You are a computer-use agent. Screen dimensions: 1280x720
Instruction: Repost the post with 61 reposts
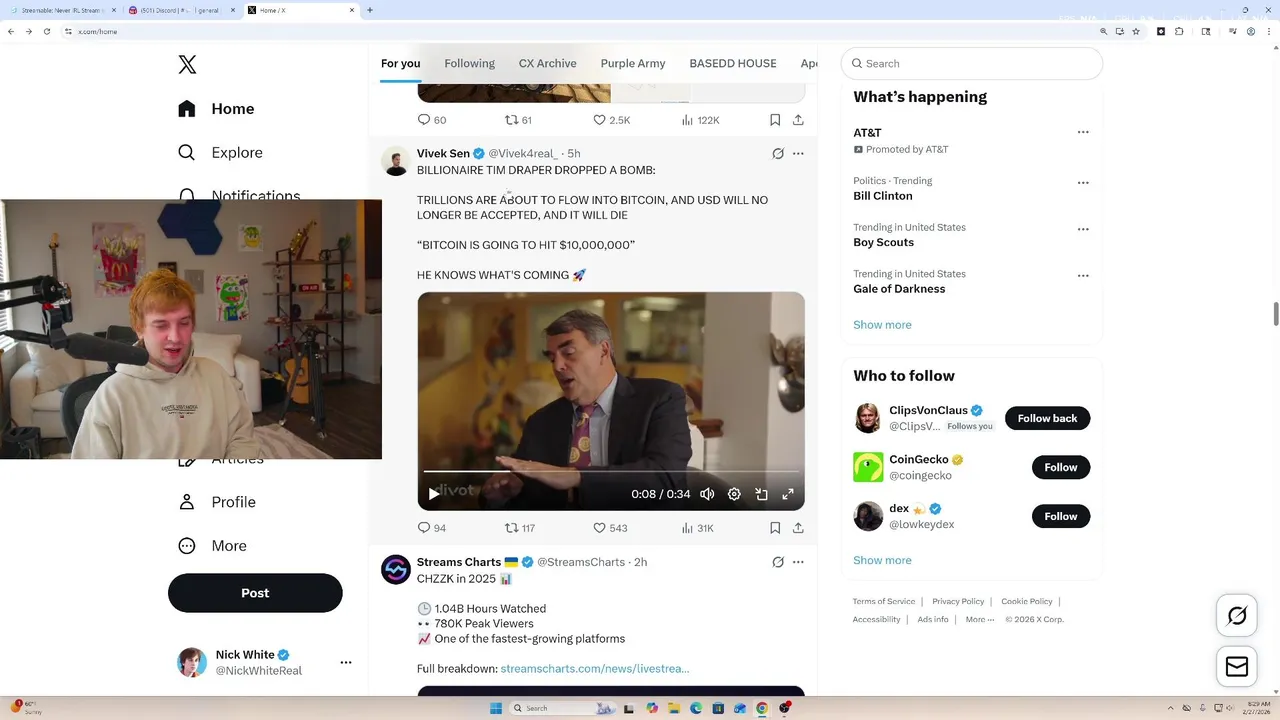coord(512,120)
